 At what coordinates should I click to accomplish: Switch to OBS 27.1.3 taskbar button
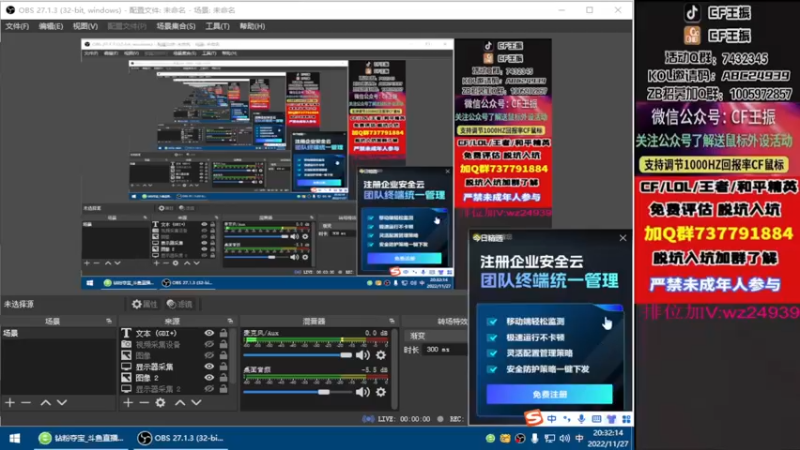coord(182,438)
